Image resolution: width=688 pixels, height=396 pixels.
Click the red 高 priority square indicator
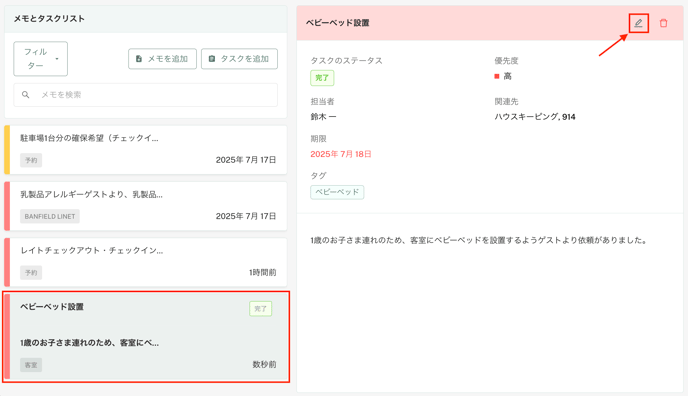pyautogui.click(x=497, y=76)
